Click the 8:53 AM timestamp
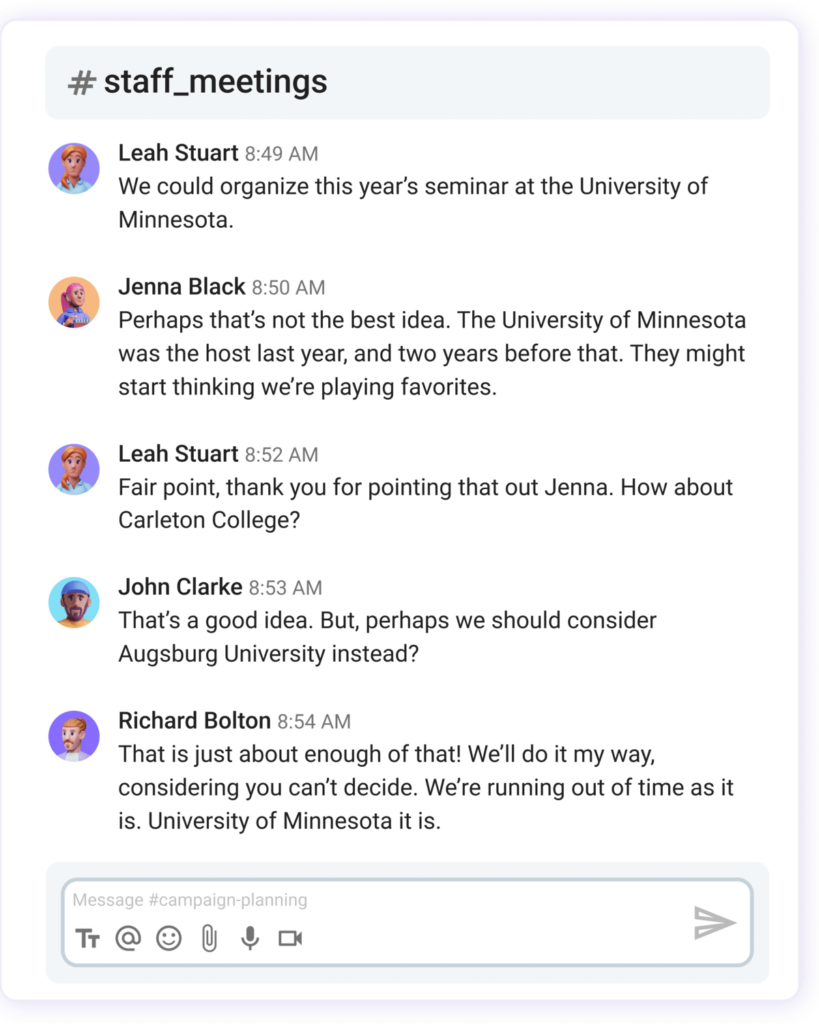Image resolution: width=819 pixels, height=1024 pixels. click(x=285, y=588)
